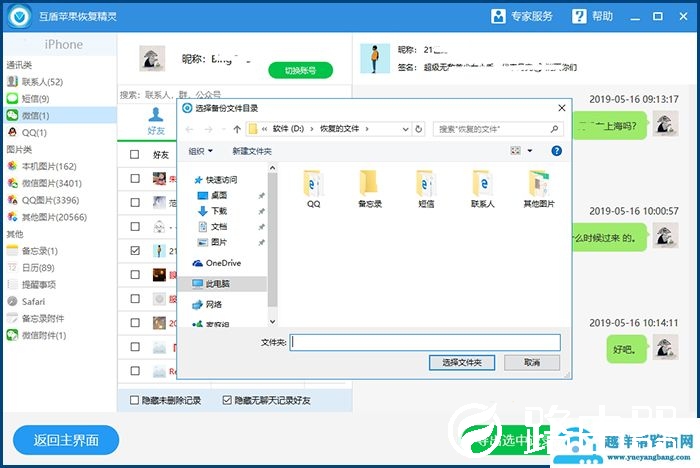Expand the address bar history dropdown
The height and width of the screenshot is (468, 700).
(x=405, y=130)
